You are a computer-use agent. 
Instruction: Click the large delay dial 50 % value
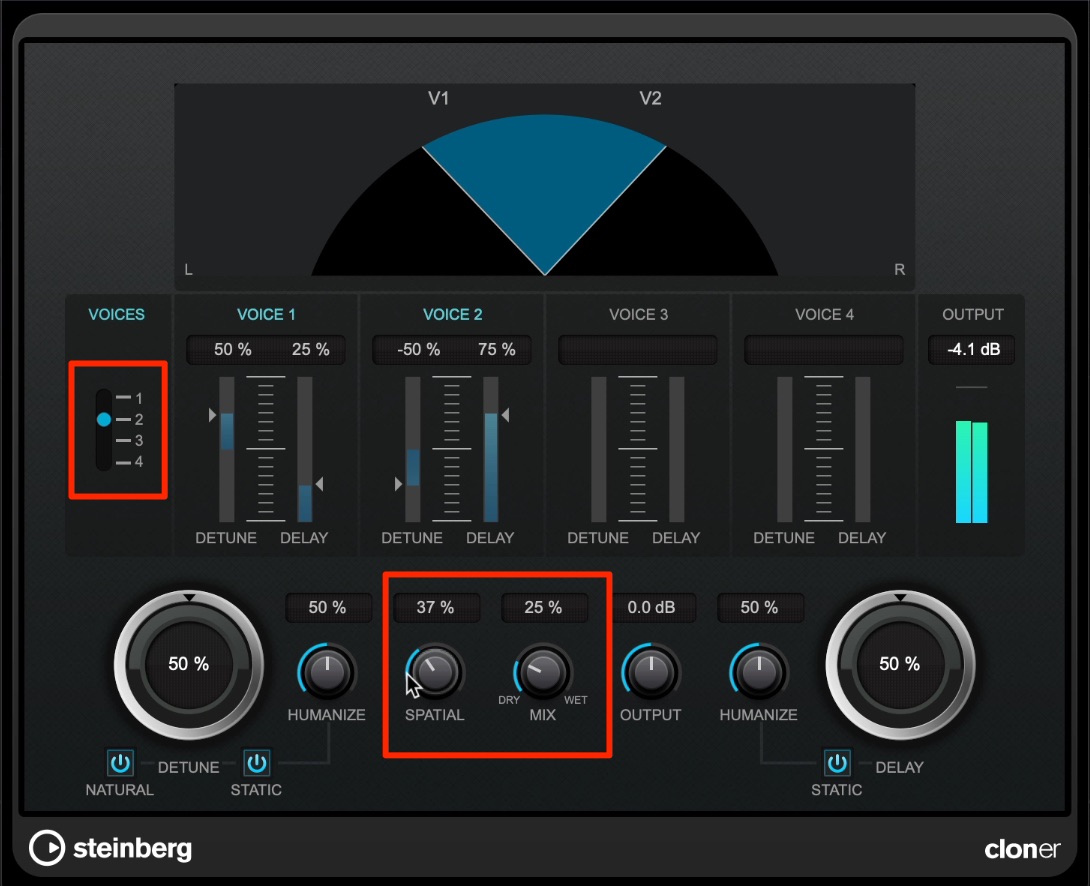pos(900,664)
